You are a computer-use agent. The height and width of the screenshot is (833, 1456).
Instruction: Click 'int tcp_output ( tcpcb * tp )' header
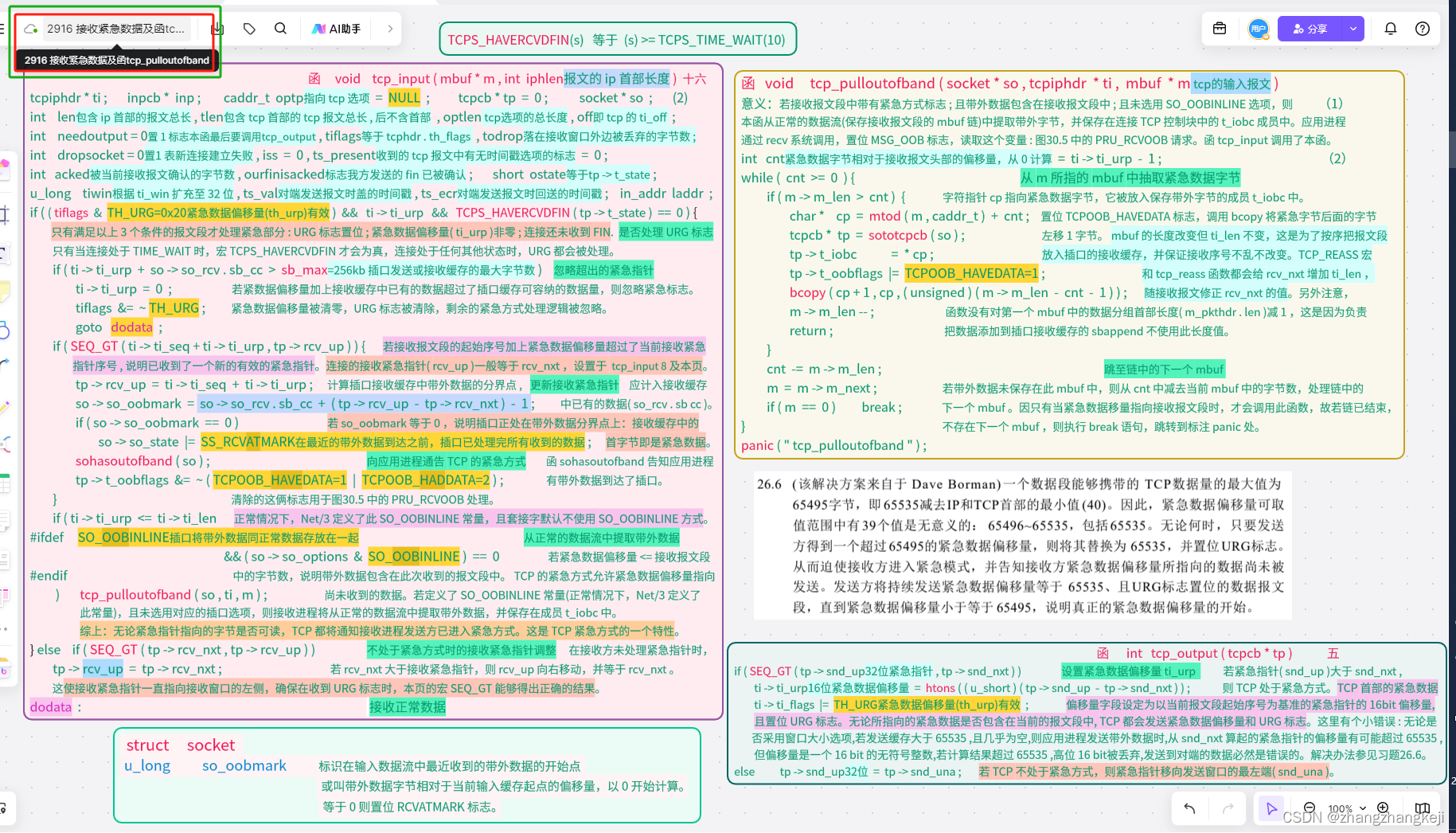pyautogui.click(x=1209, y=653)
